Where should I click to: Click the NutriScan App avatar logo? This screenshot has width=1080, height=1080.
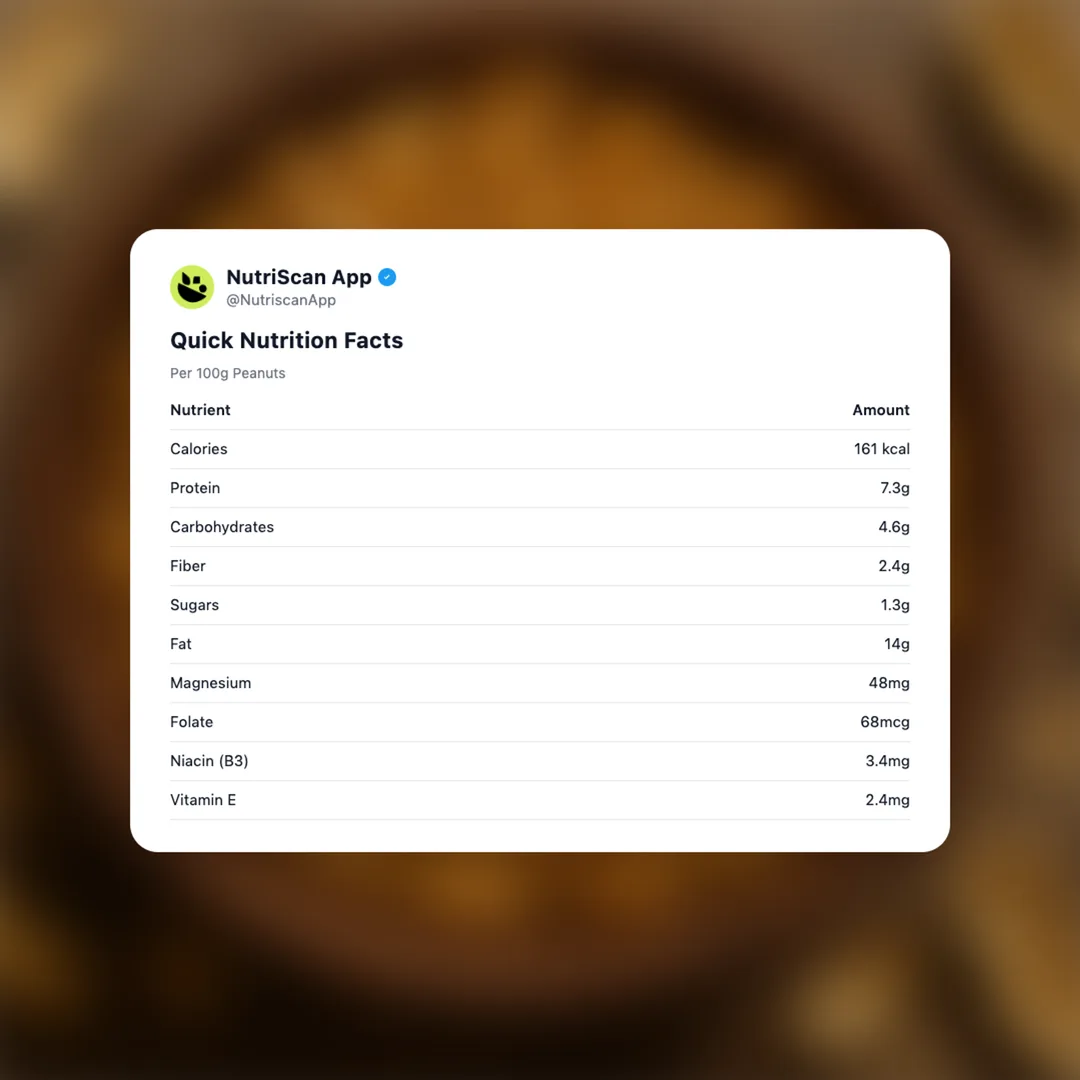tap(192, 287)
